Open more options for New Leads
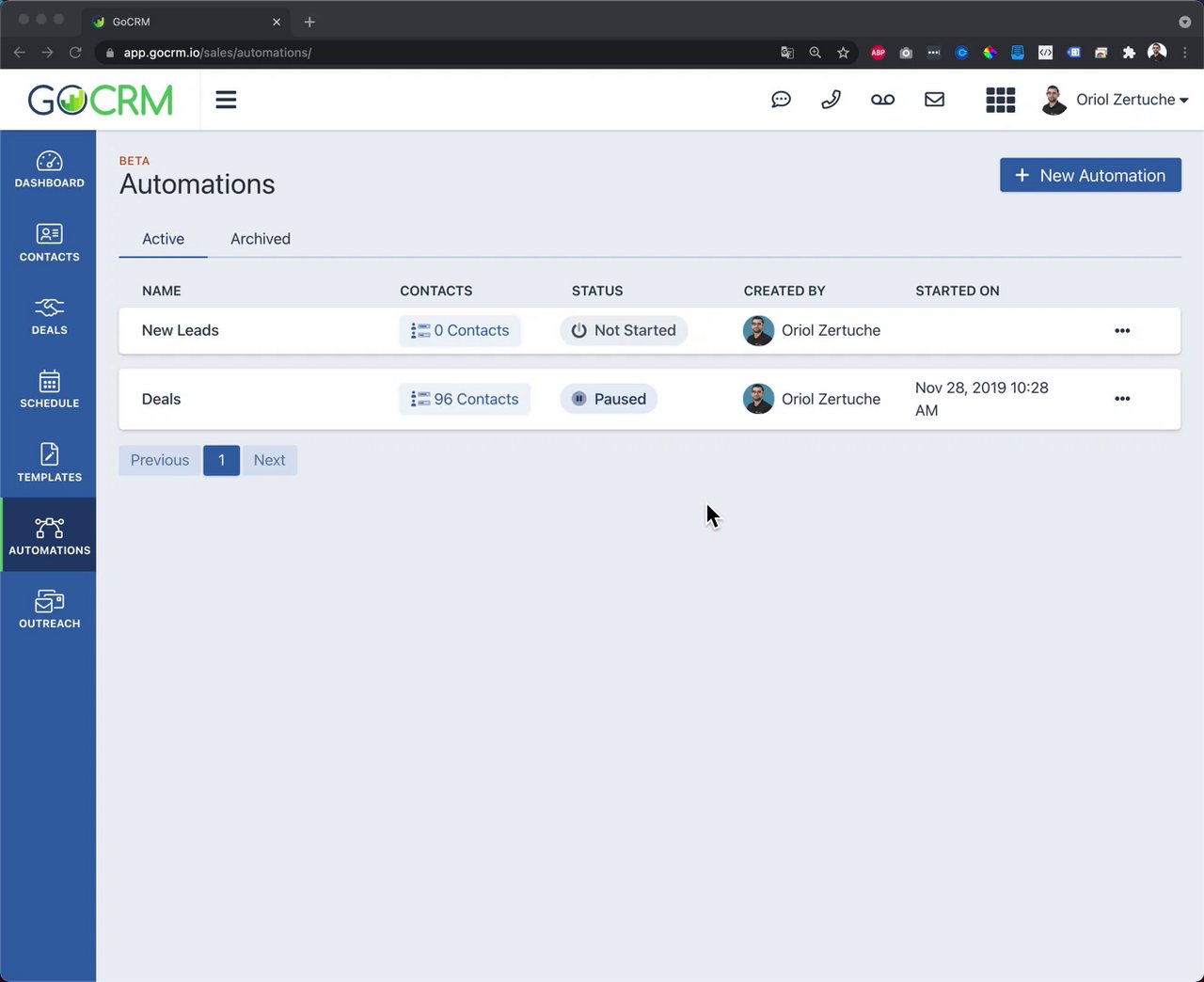This screenshot has height=982, width=1204. tap(1122, 331)
